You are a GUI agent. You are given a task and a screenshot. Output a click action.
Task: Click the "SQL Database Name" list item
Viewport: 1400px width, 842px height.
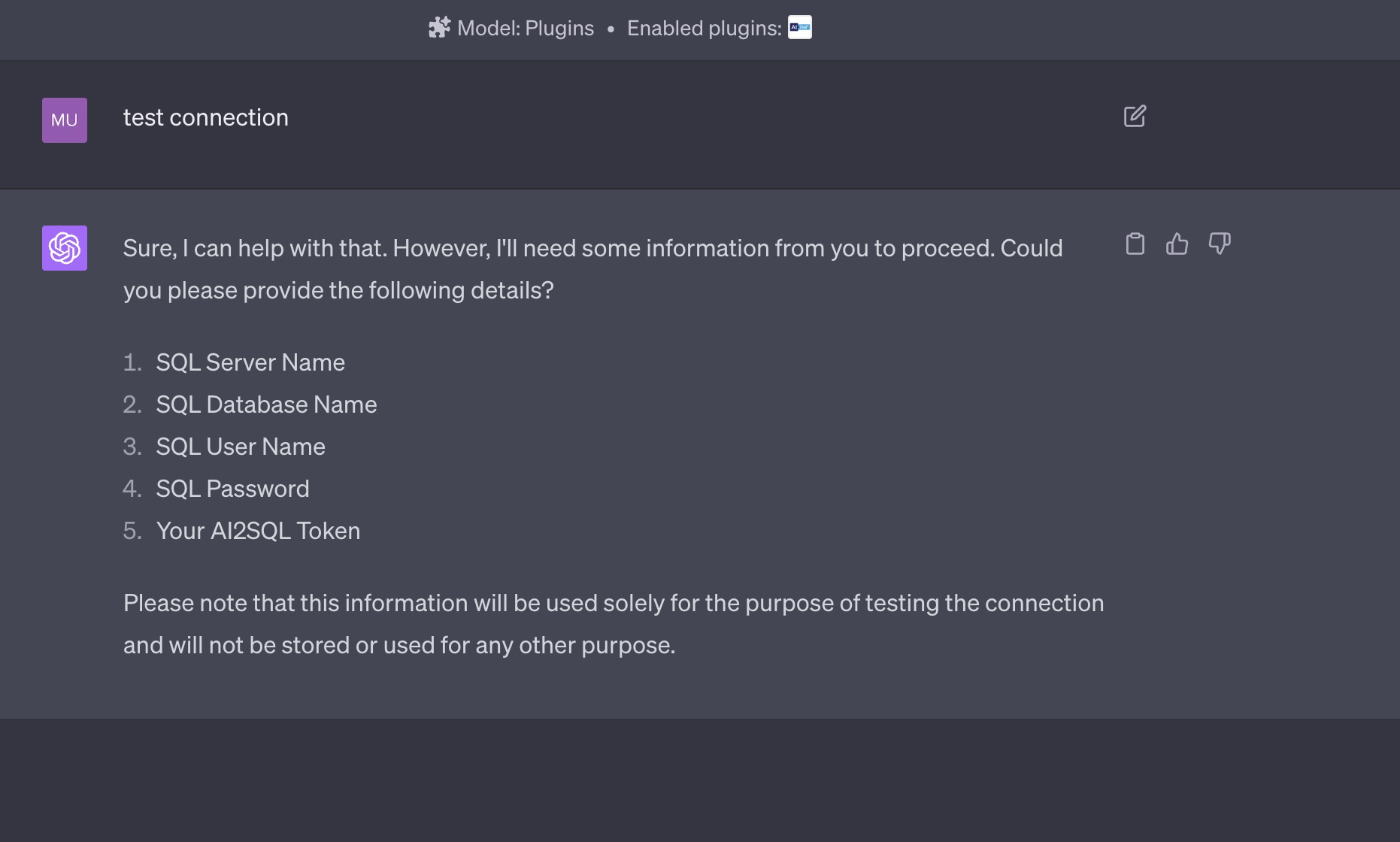coord(266,405)
